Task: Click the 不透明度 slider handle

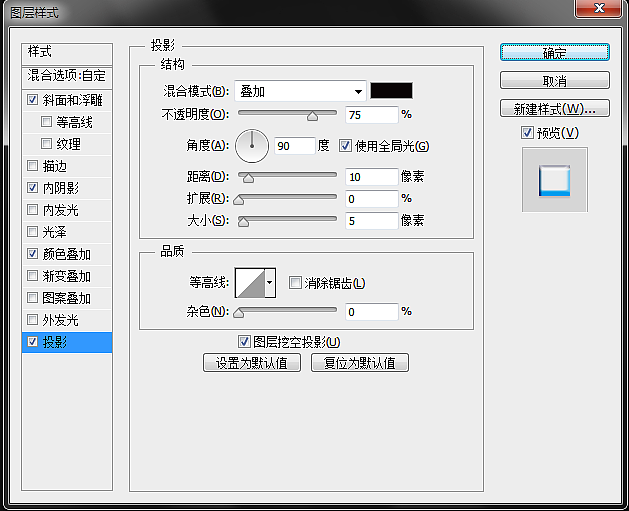Action: pyautogui.click(x=312, y=116)
